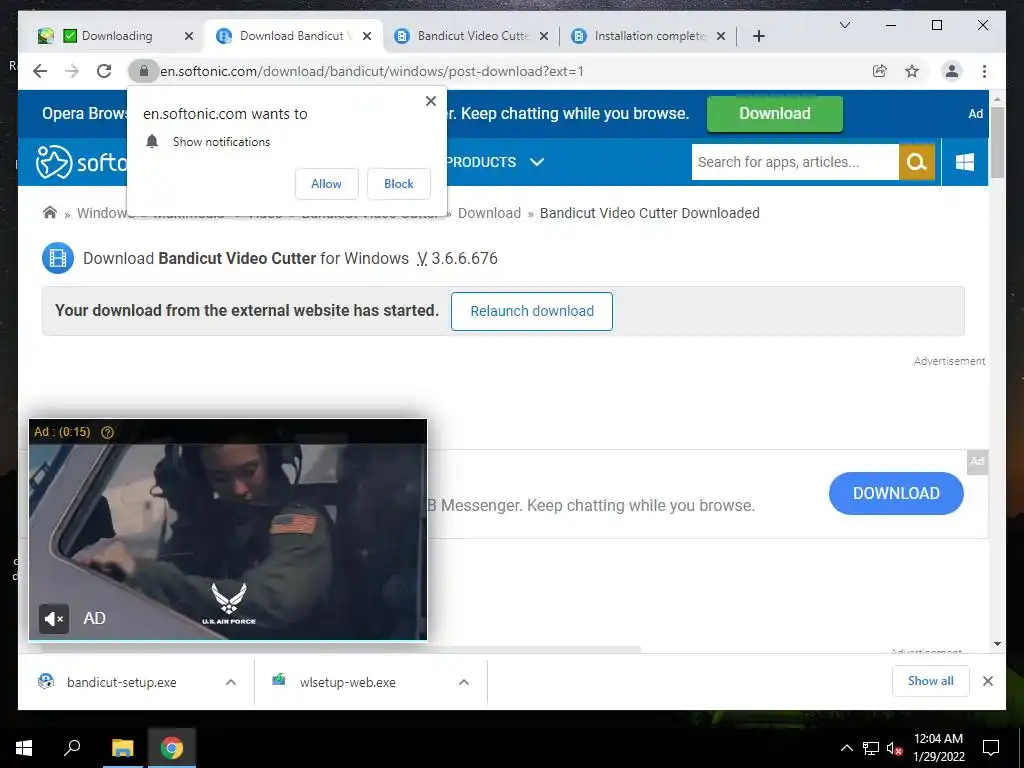The width and height of the screenshot is (1024, 768).
Task: Click the ad countdown text (0:15)
Action: [62, 432]
